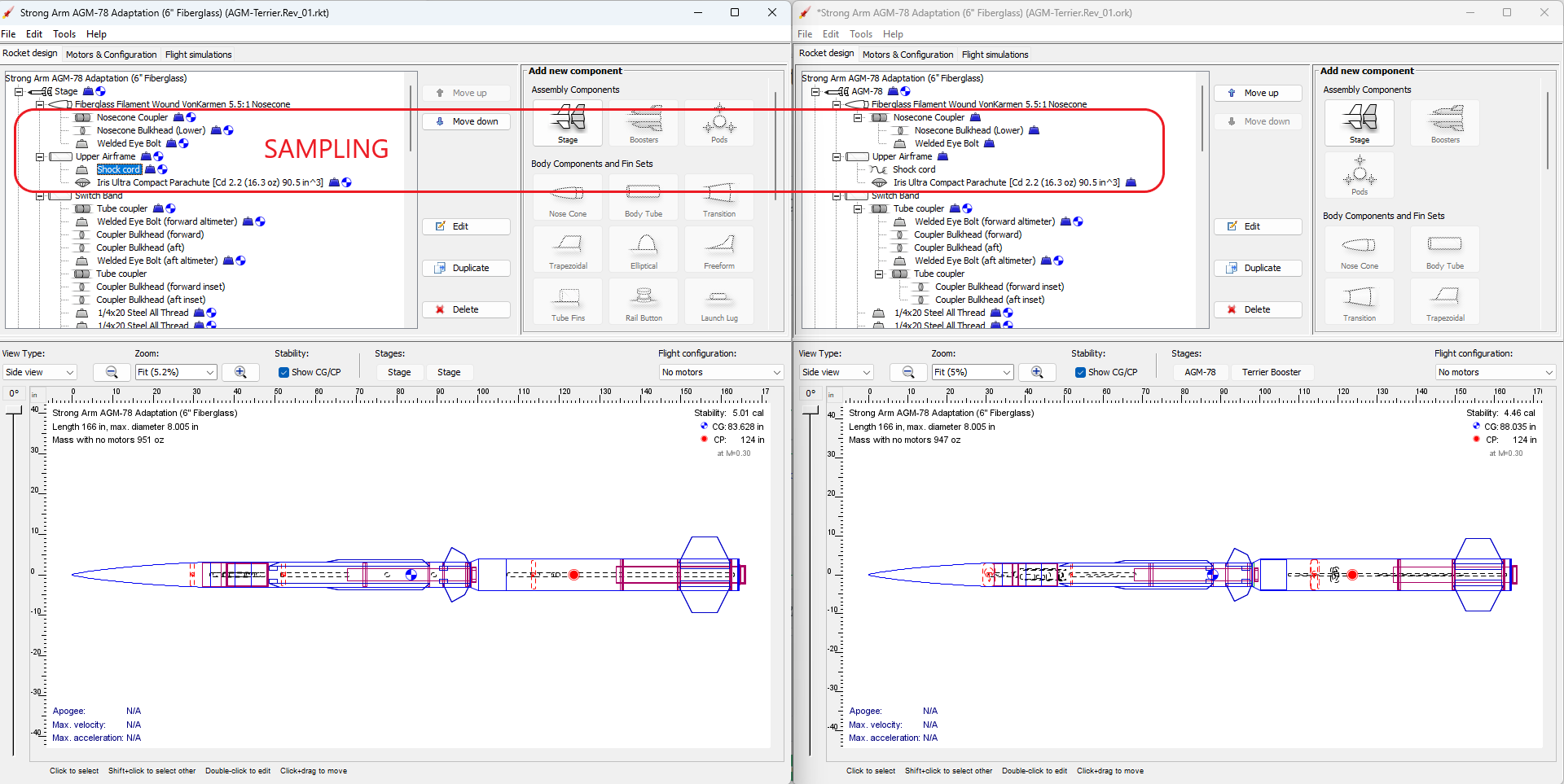
Task: Add a Nose Cone component
Action: 567,198
